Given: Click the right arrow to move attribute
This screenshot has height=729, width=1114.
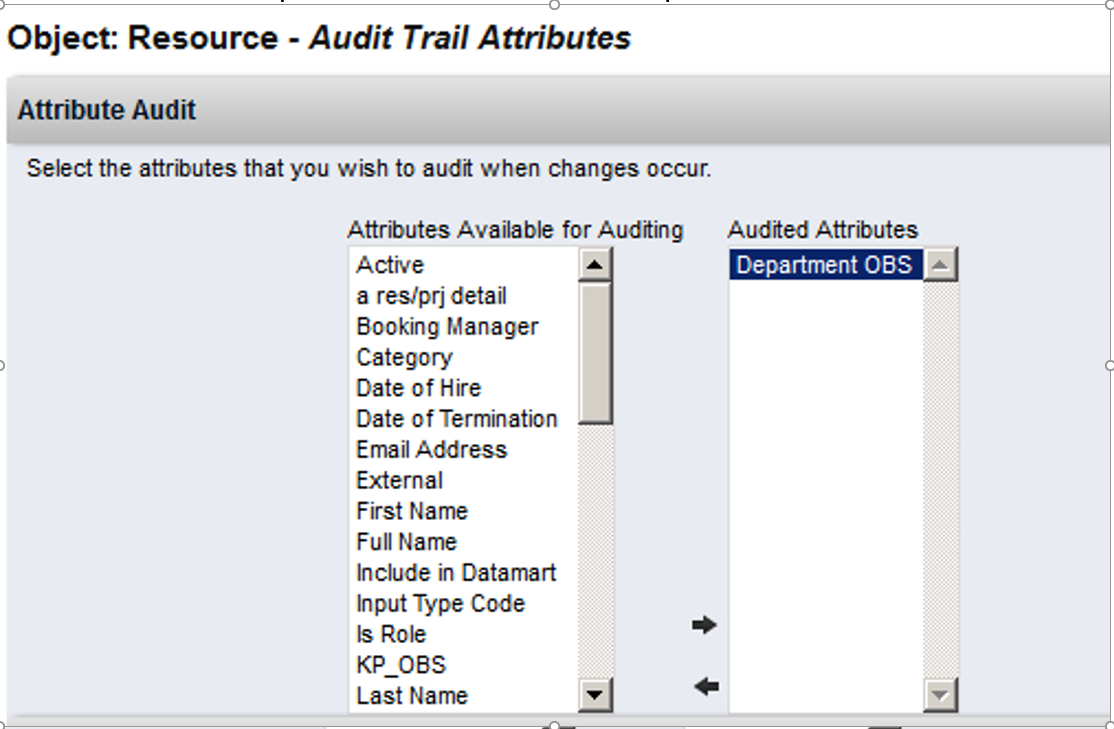Looking at the screenshot, I should tap(703, 625).
